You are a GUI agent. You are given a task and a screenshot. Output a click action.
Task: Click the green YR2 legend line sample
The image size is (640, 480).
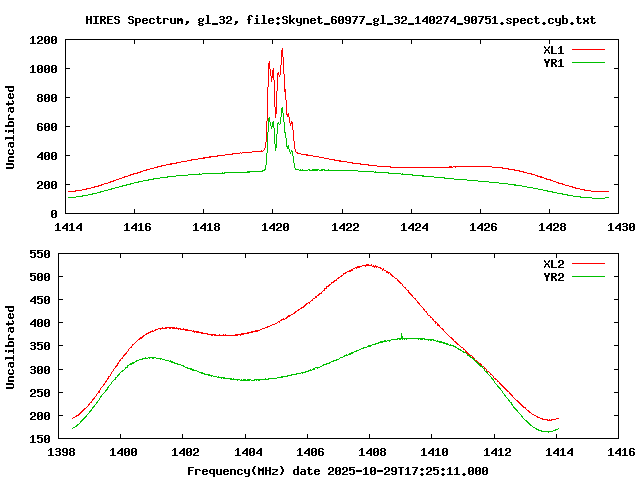coord(588,277)
